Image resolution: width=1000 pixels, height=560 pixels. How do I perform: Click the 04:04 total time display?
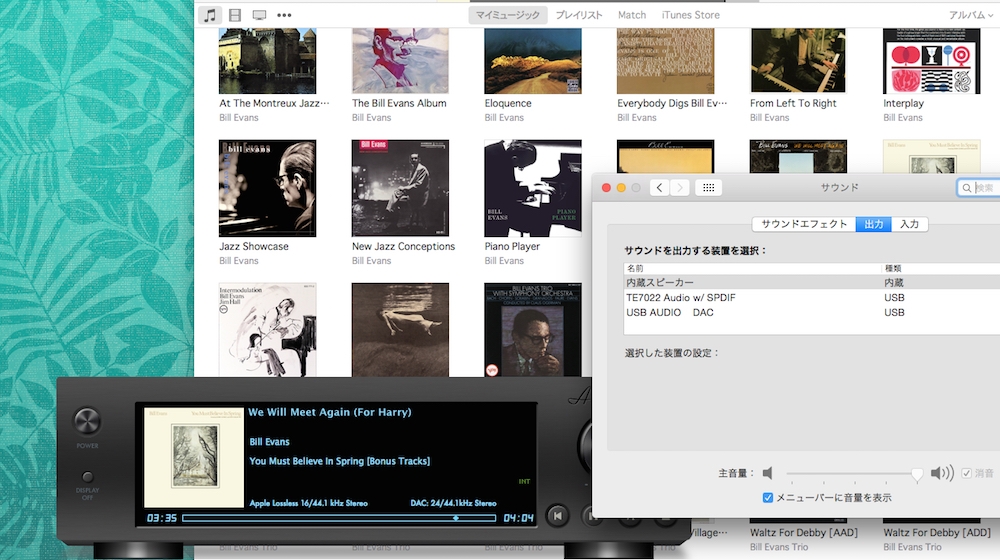coord(518,518)
